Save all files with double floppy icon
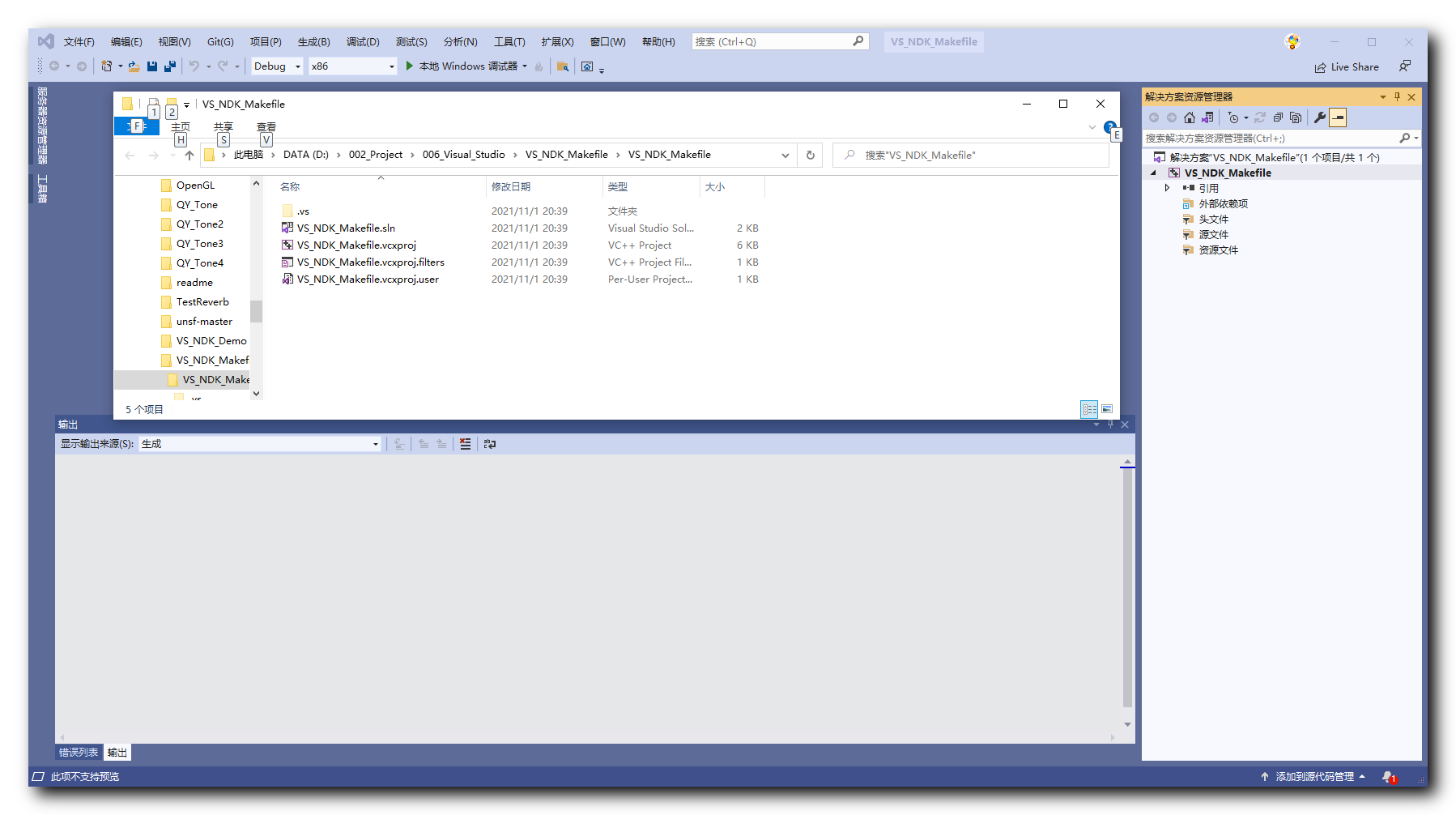This screenshot has height=815, width=1456. pos(170,66)
